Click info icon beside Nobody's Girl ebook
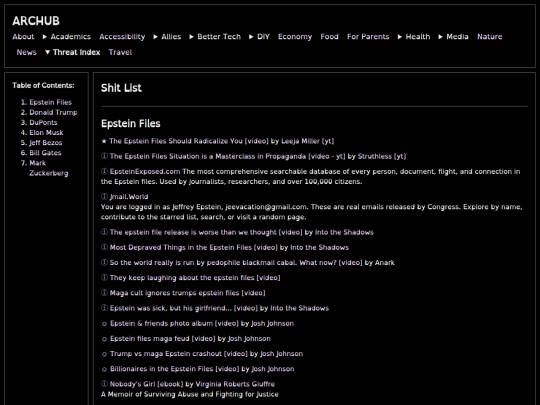The height and width of the screenshot is (405, 540). pos(104,384)
